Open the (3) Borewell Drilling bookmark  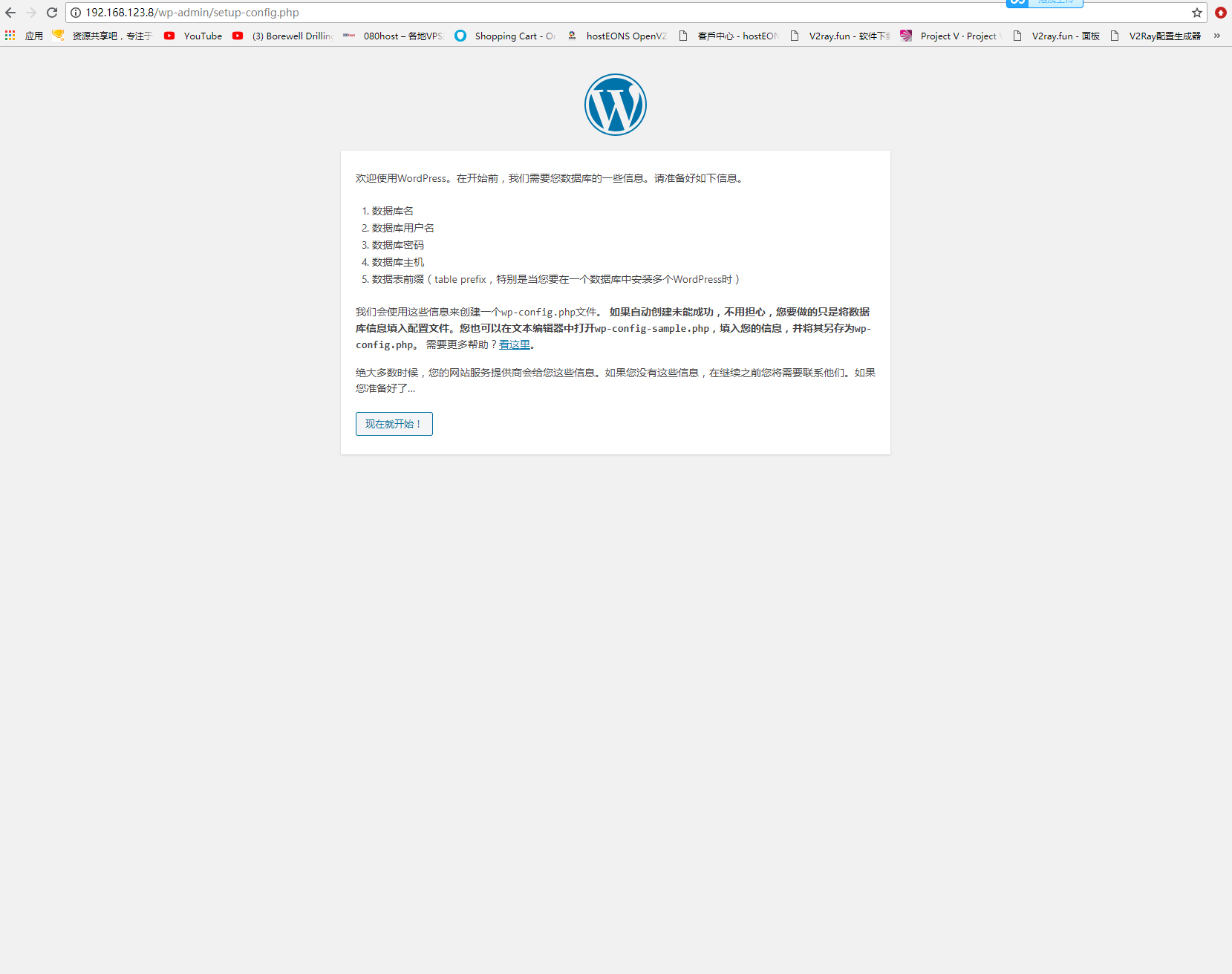[x=283, y=36]
